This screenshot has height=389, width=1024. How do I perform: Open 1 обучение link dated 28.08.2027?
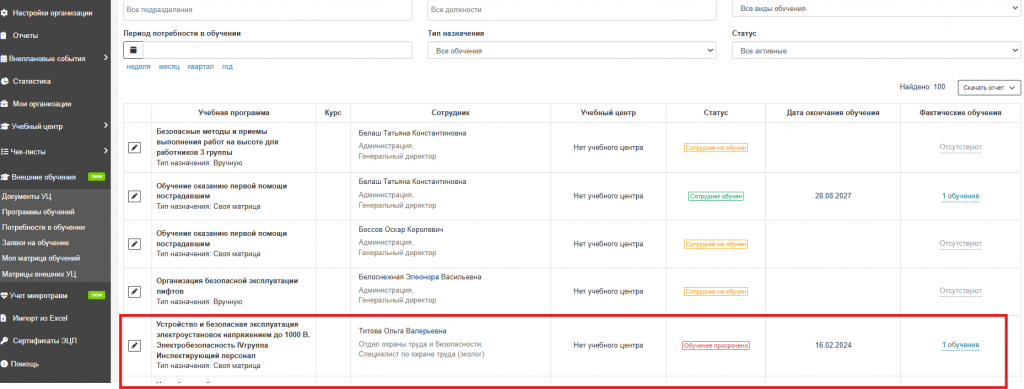click(960, 196)
